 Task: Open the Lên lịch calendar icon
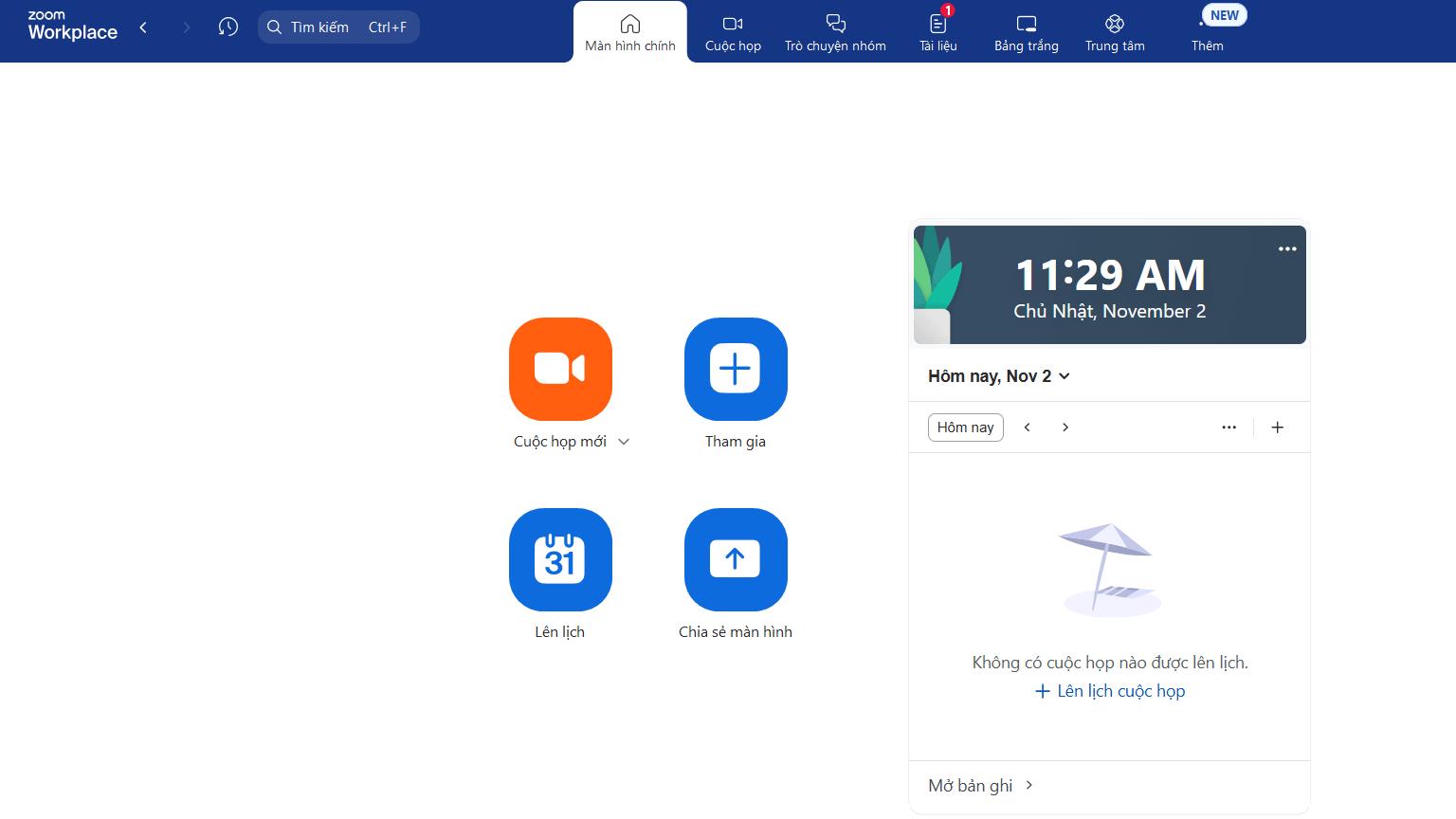[560, 559]
